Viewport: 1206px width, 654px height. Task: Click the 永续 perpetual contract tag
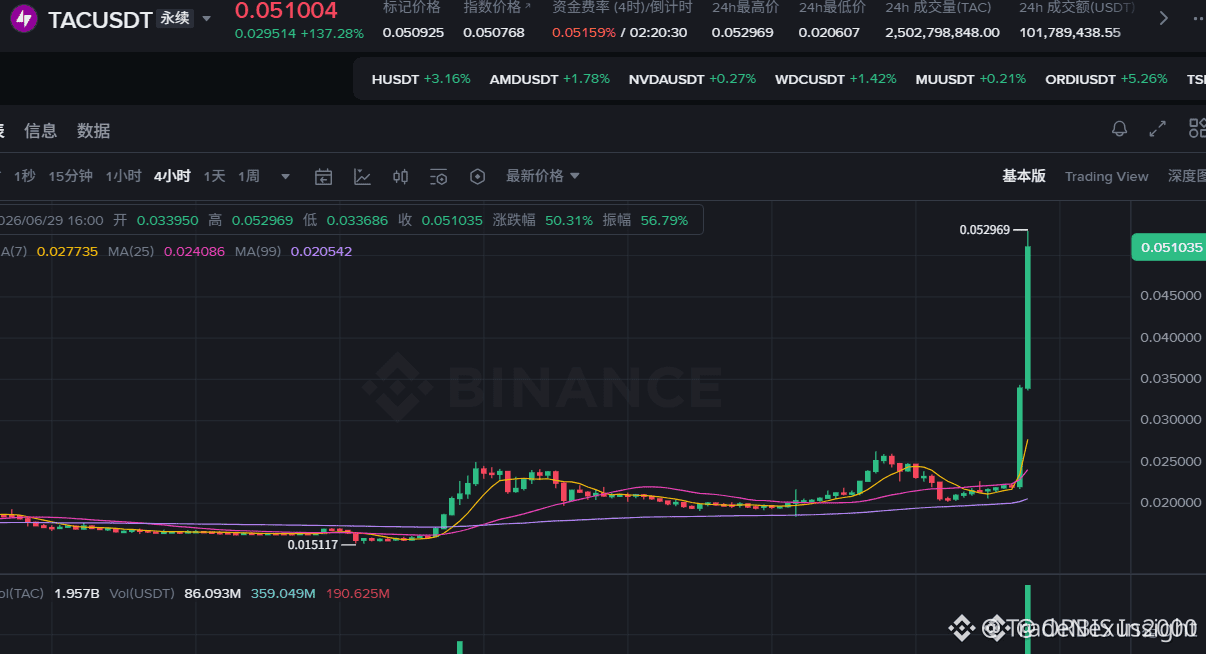(x=175, y=18)
